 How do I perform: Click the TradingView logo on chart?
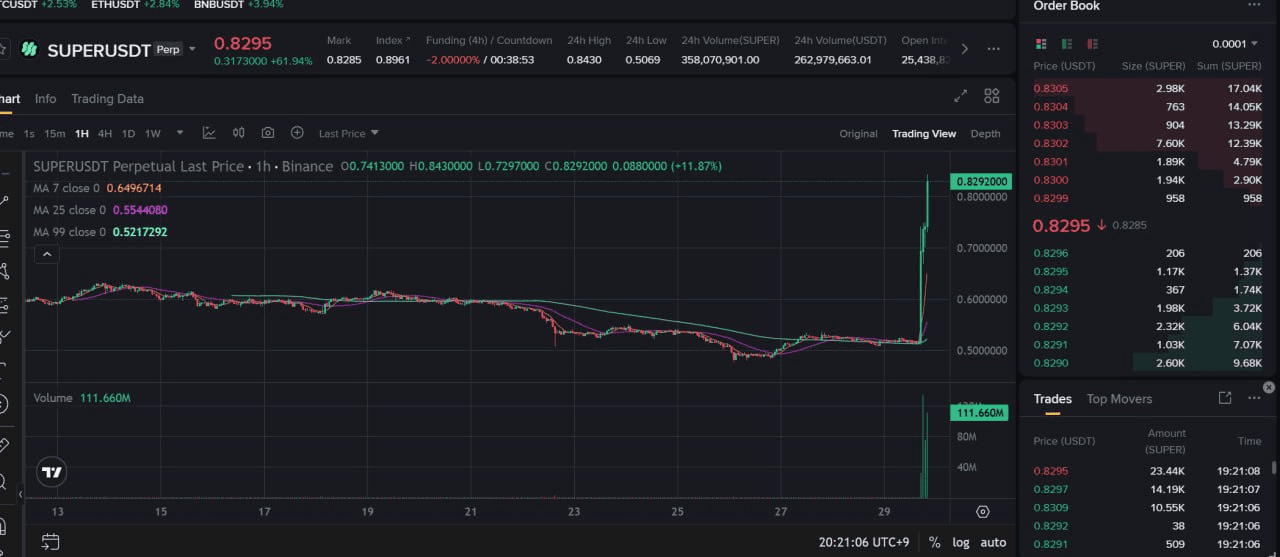pyautogui.click(x=52, y=472)
